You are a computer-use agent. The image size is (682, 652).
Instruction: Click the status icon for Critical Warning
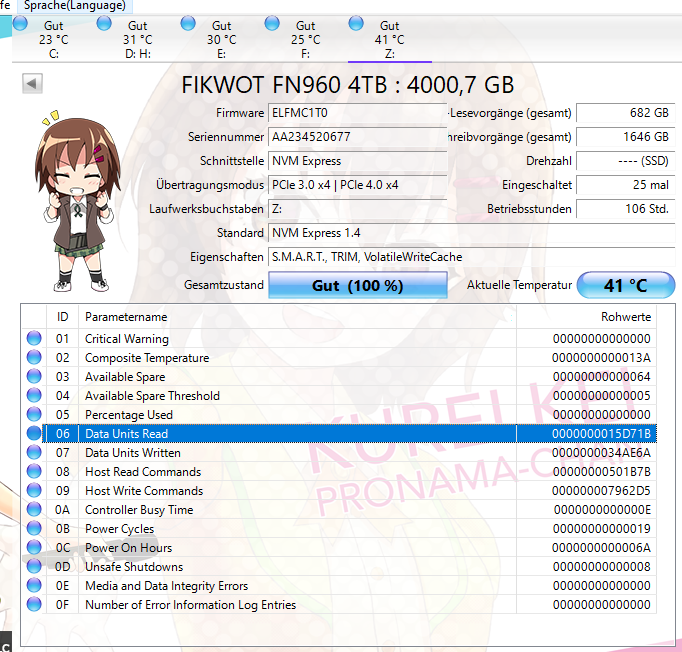pos(34,338)
